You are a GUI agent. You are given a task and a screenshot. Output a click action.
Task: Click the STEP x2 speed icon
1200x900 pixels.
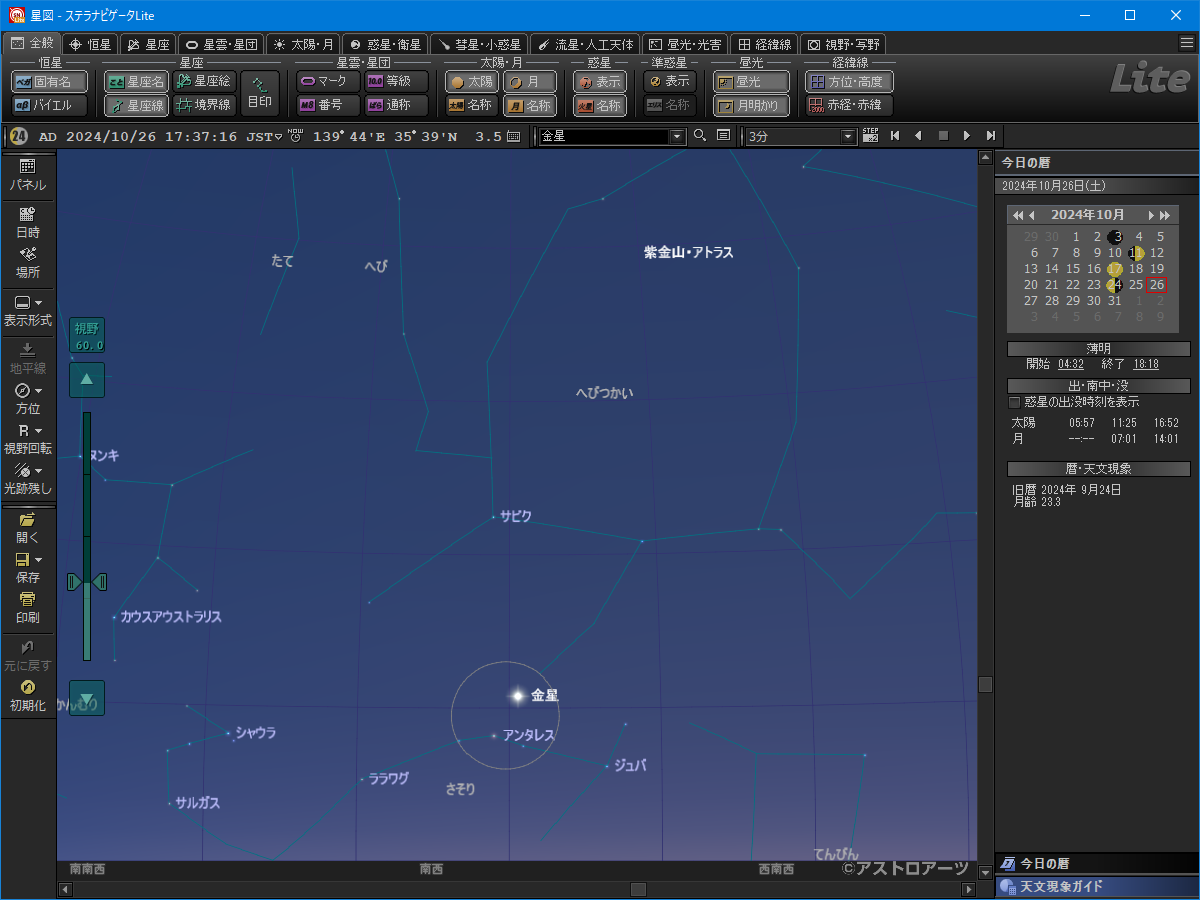(x=870, y=136)
